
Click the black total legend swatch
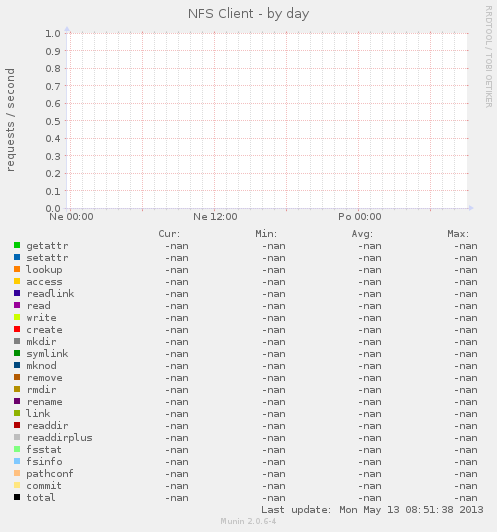tap(17, 497)
